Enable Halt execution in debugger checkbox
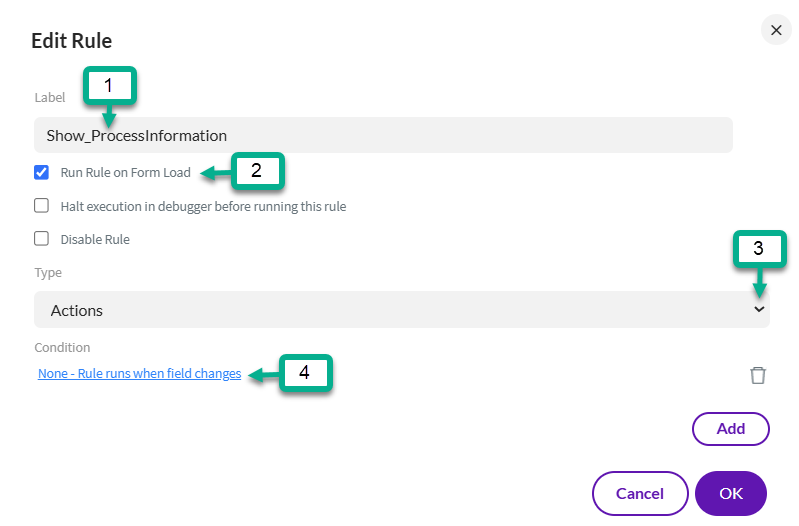The image size is (799, 526). [42, 206]
